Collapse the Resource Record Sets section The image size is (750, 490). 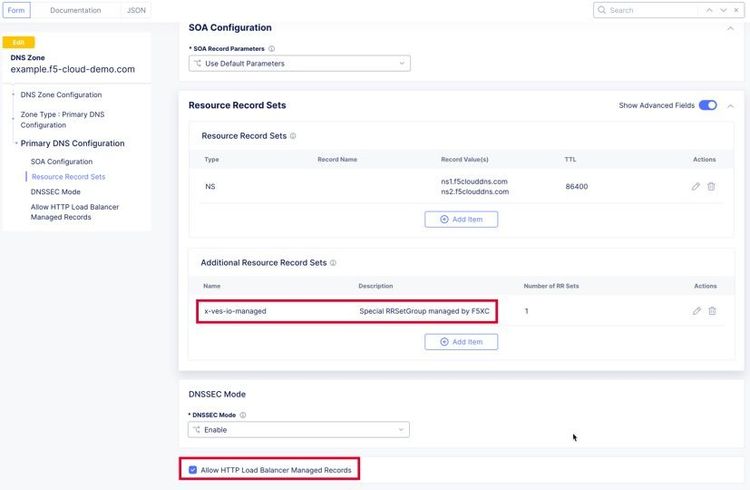[x=730, y=105]
